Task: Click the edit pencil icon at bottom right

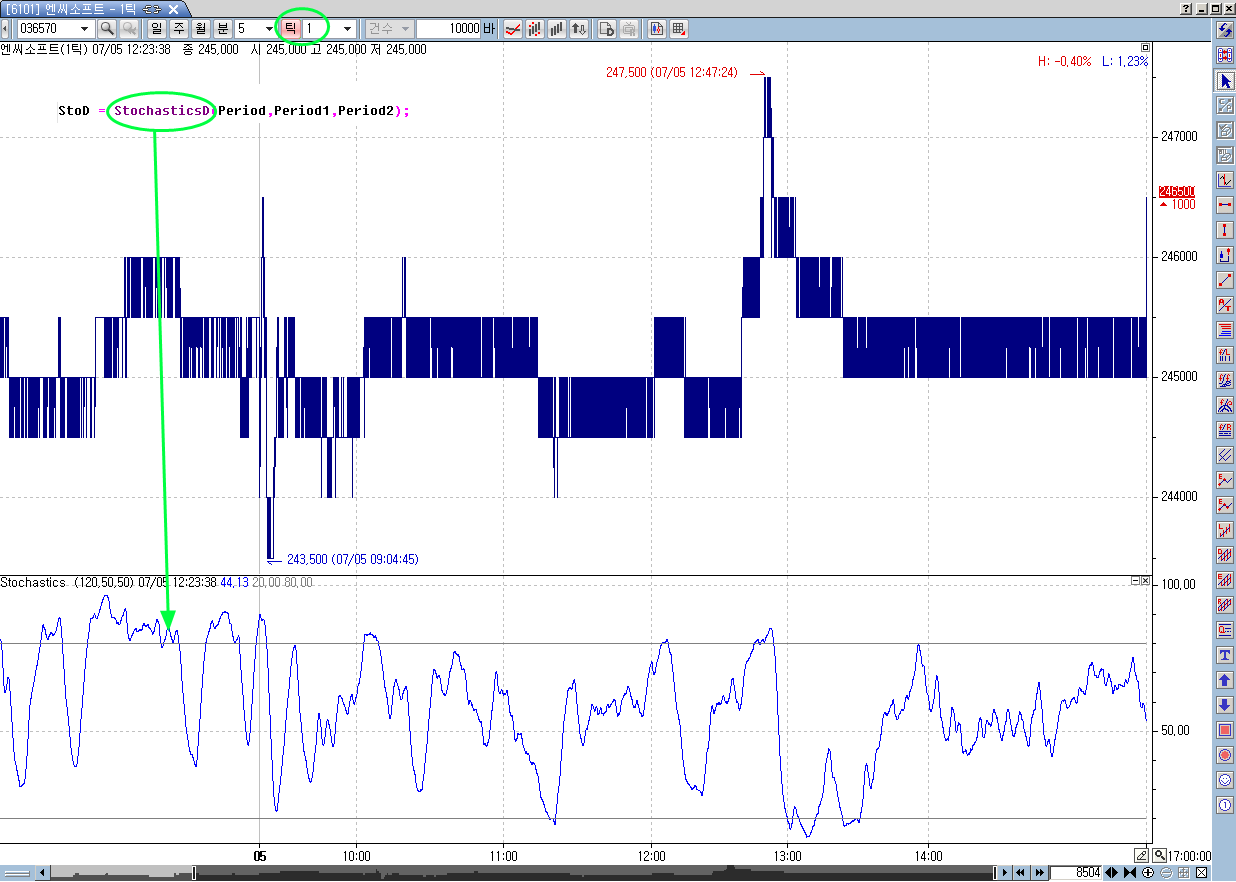Action: click(1142, 855)
